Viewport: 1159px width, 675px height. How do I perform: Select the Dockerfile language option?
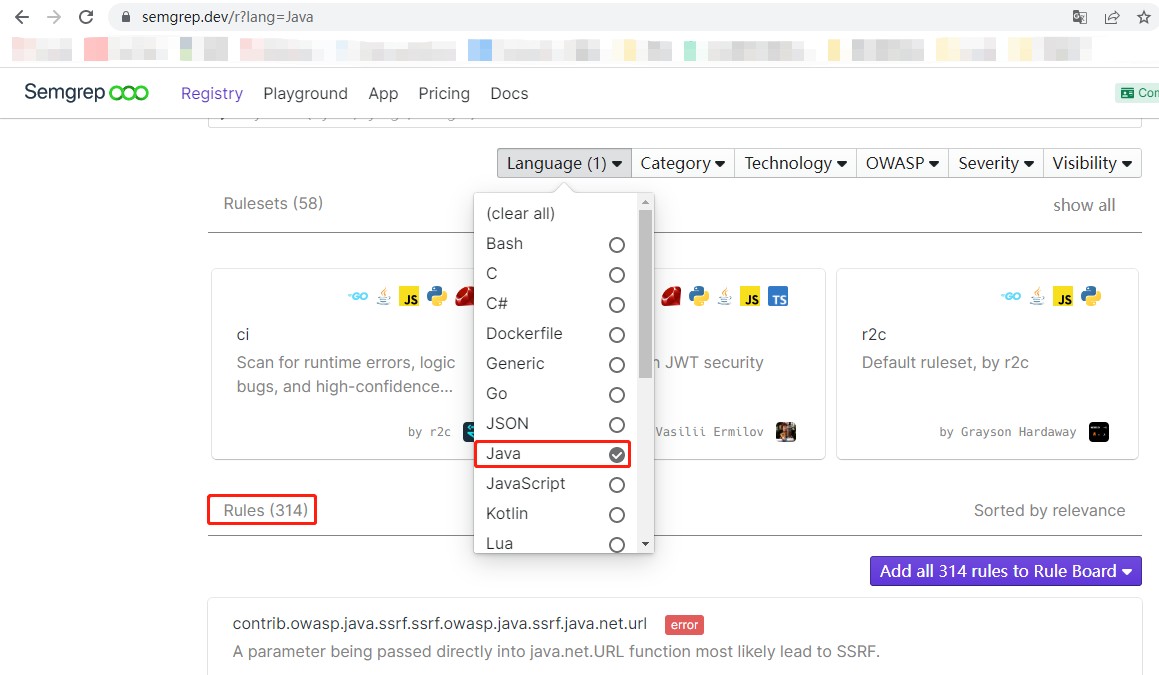[x=555, y=334]
